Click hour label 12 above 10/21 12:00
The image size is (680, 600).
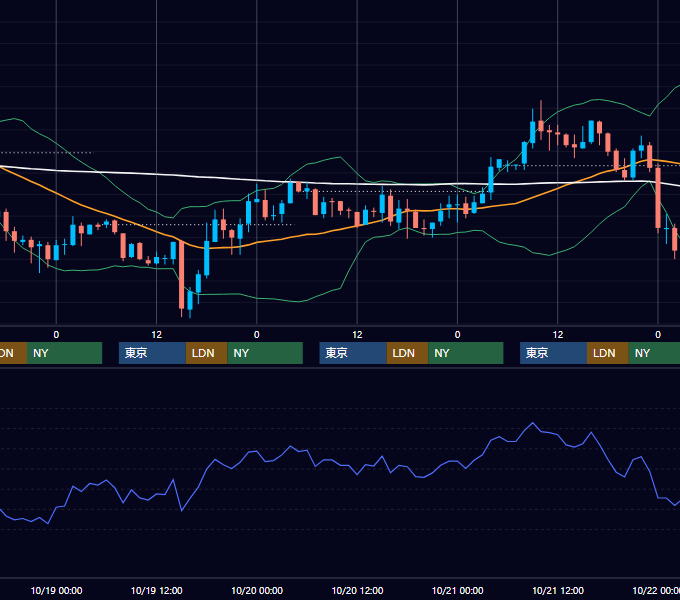tap(558, 335)
